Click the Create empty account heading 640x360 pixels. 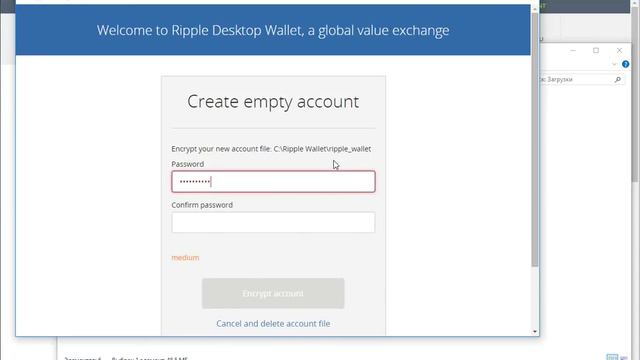pos(273,102)
